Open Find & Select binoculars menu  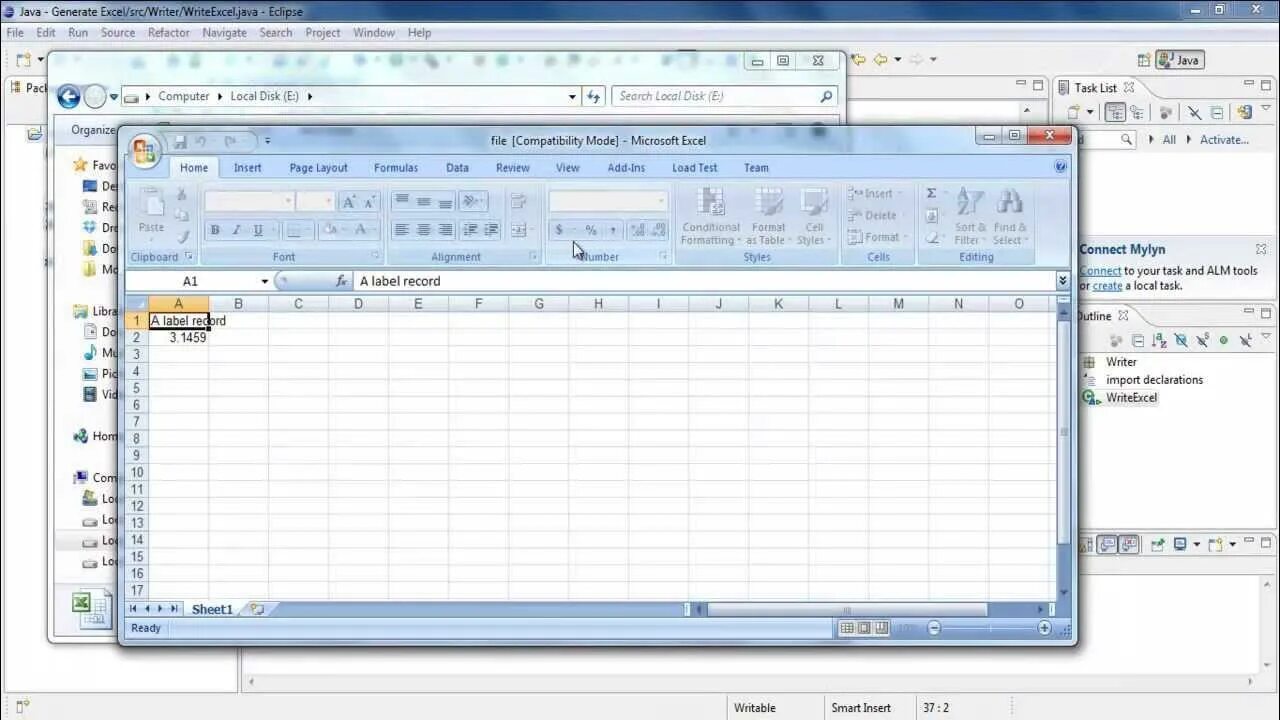pyautogui.click(x=1009, y=216)
